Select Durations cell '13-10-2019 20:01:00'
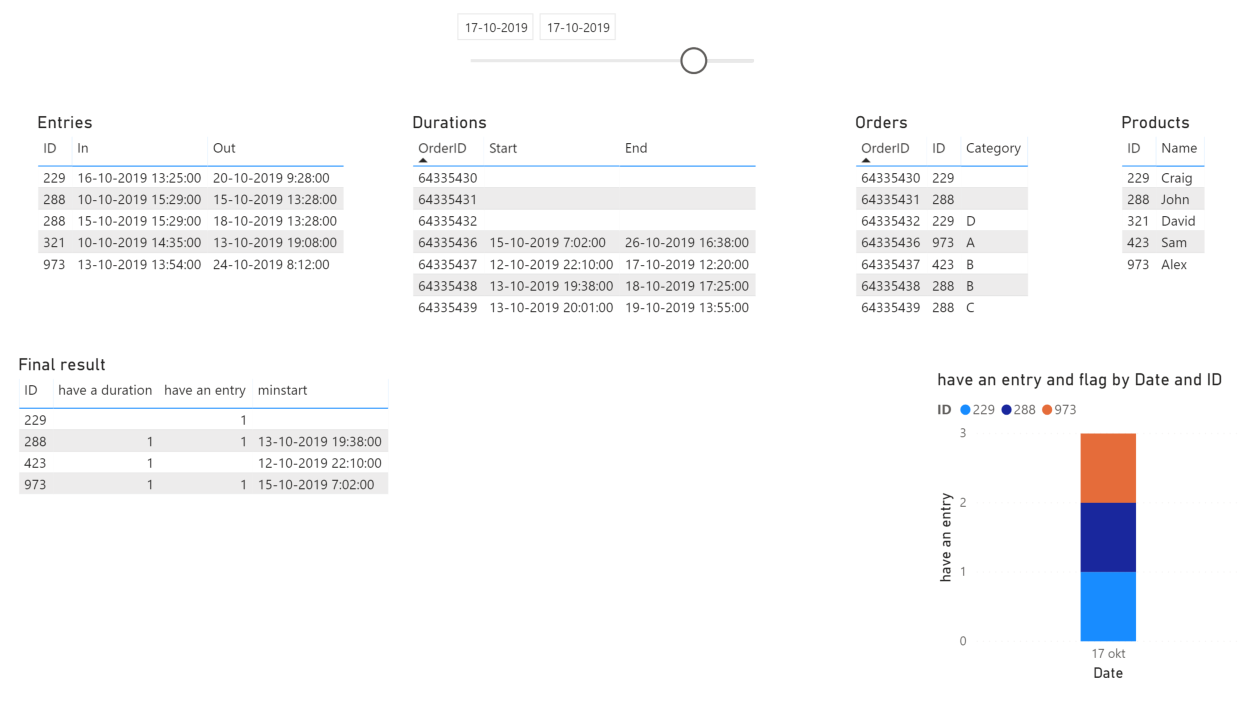The width and height of the screenshot is (1248, 711). [x=551, y=308]
